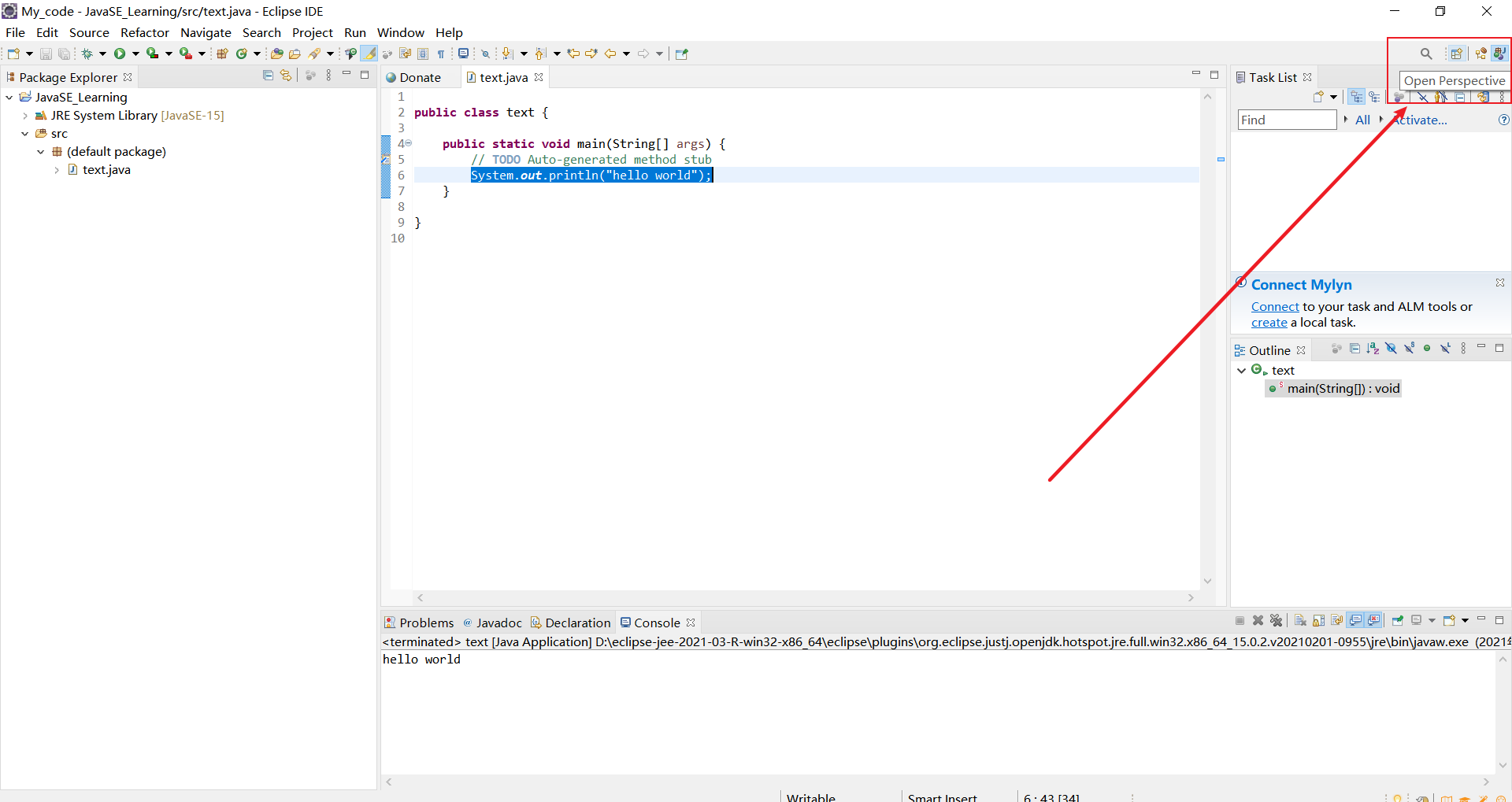
Task: Collapse text class in Outline
Action: [x=1242, y=371]
